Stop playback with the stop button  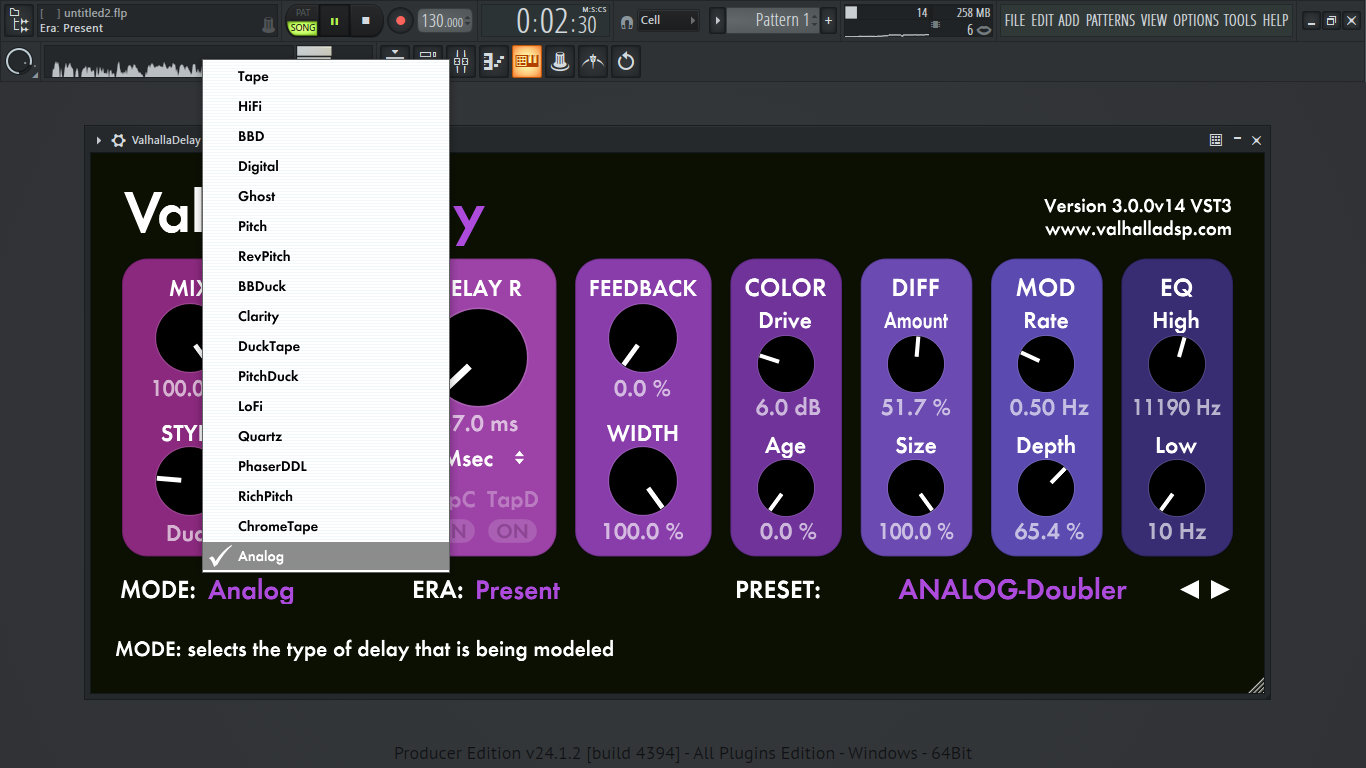click(x=366, y=20)
